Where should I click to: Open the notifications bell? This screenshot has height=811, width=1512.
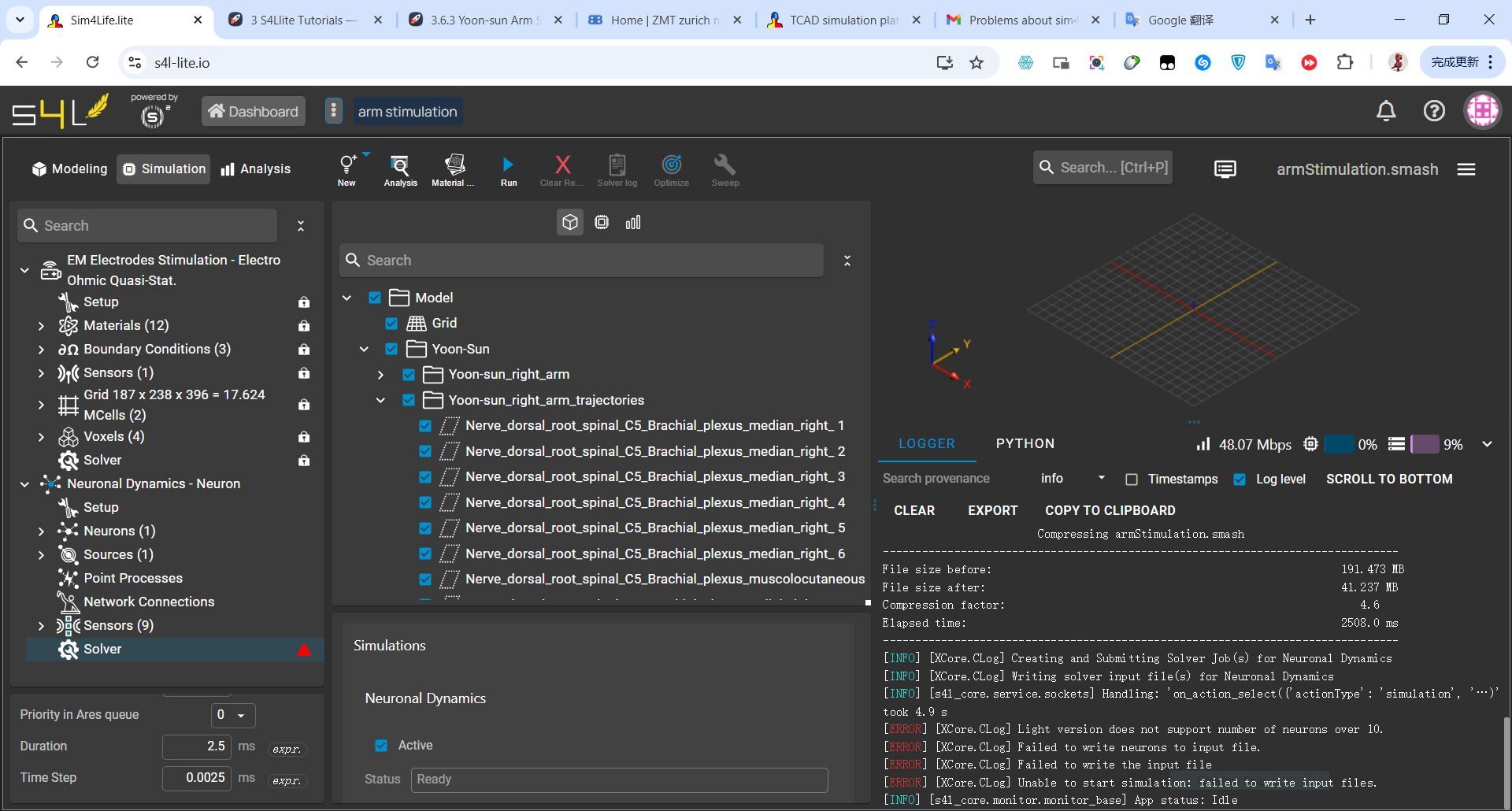tap(1386, 111)
